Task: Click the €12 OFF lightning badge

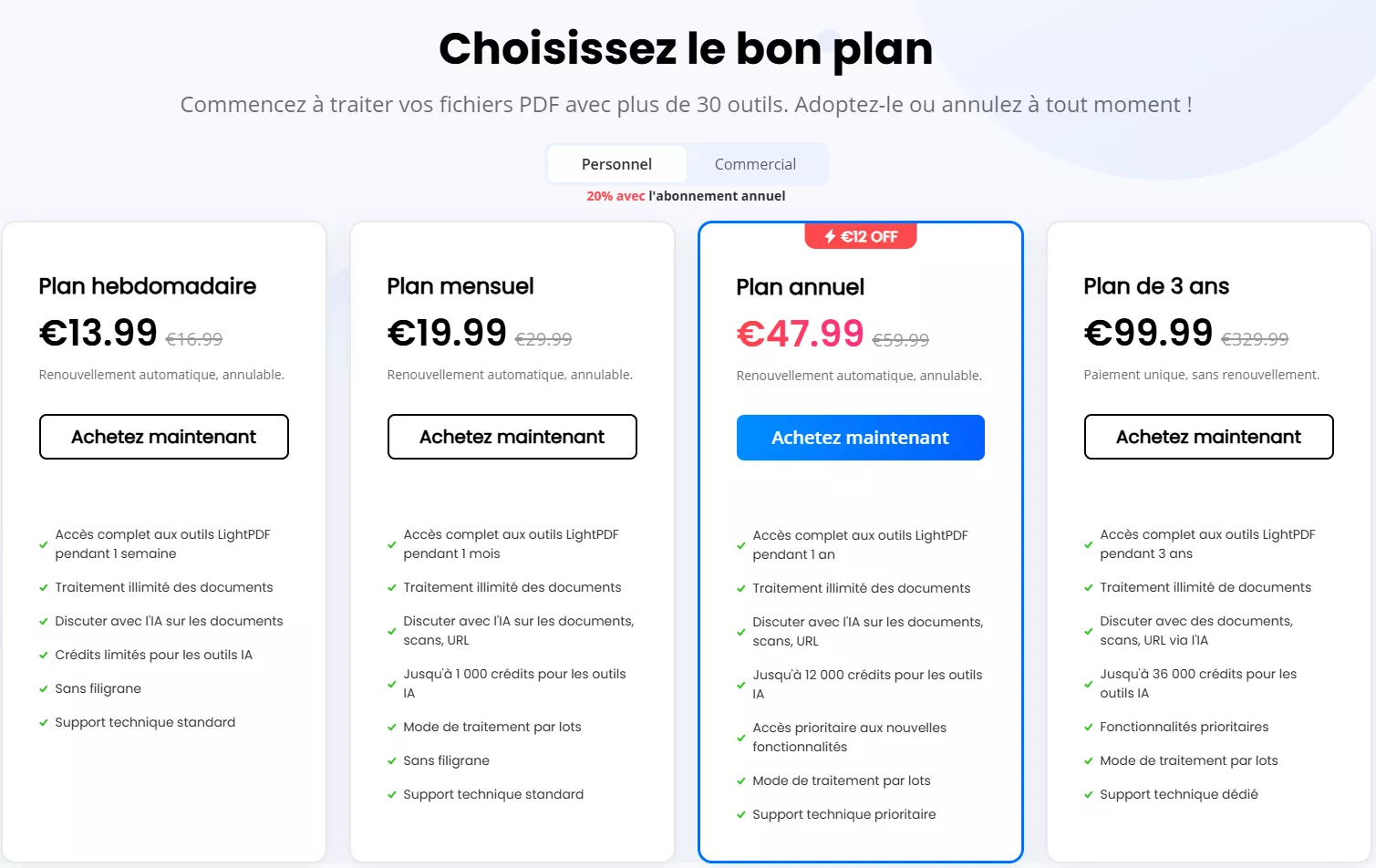Action: pos(860,236)
